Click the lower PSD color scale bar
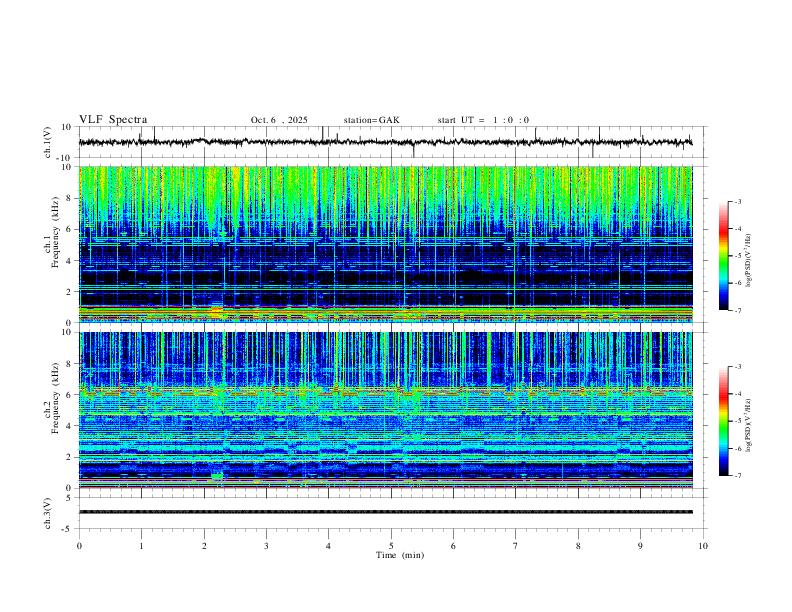The height and width of the screenshot is (612, 792). tap(723, 421)
